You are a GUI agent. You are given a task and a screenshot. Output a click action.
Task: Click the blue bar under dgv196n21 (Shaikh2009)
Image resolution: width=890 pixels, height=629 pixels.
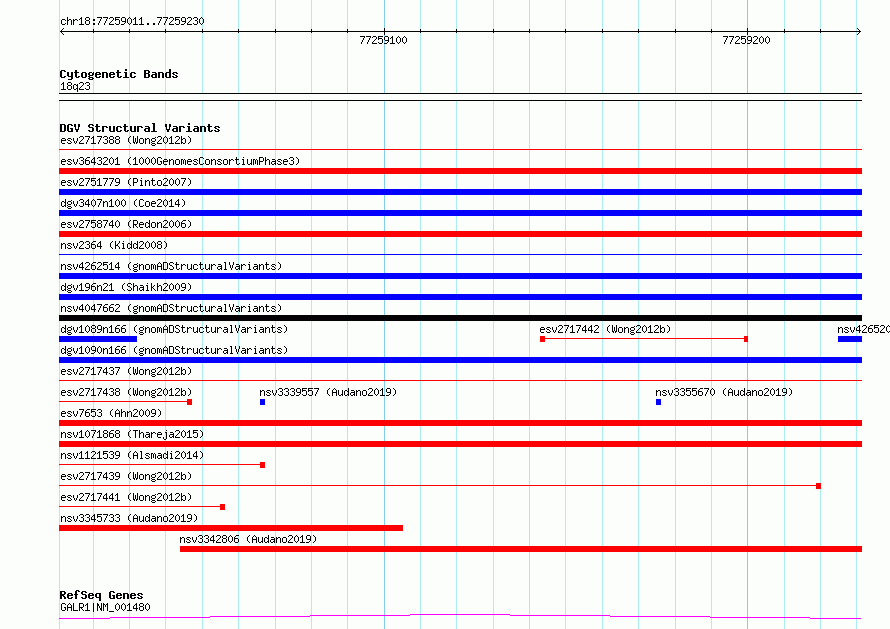(x=460, y=297)
